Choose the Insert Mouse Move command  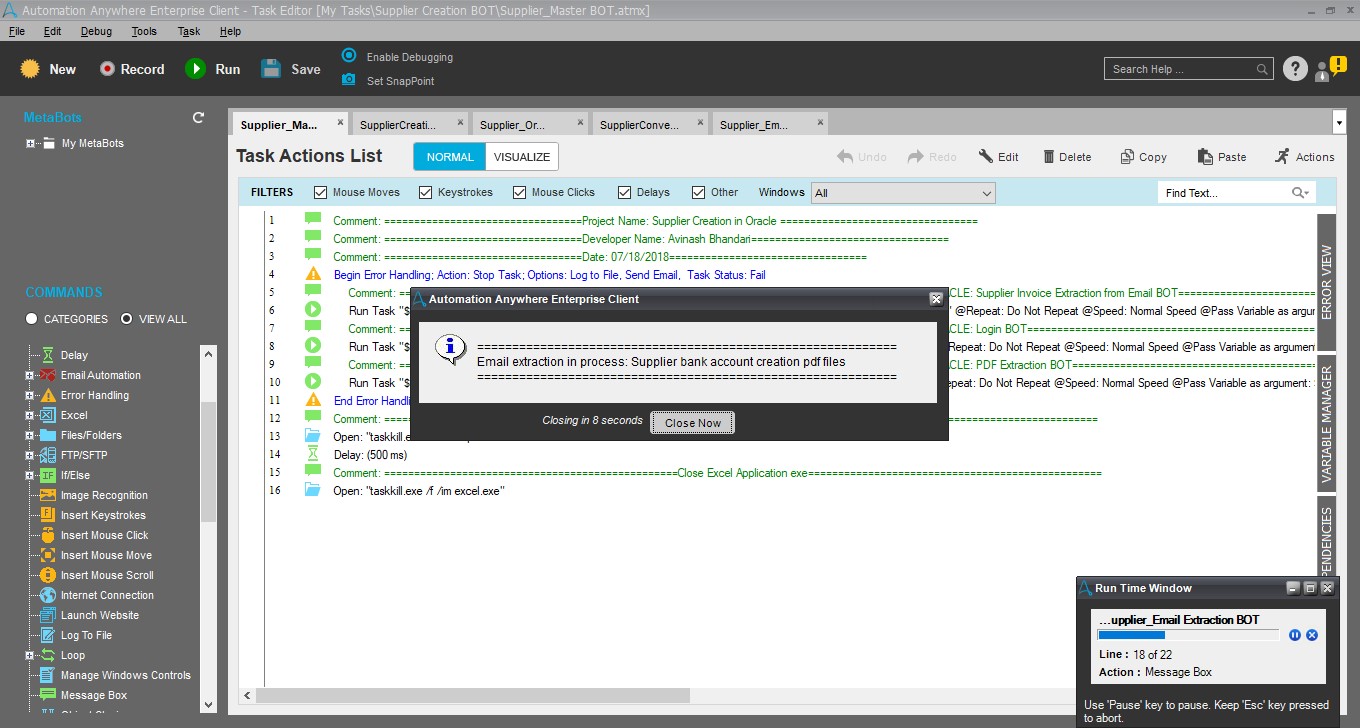click(x=106, y=555)
